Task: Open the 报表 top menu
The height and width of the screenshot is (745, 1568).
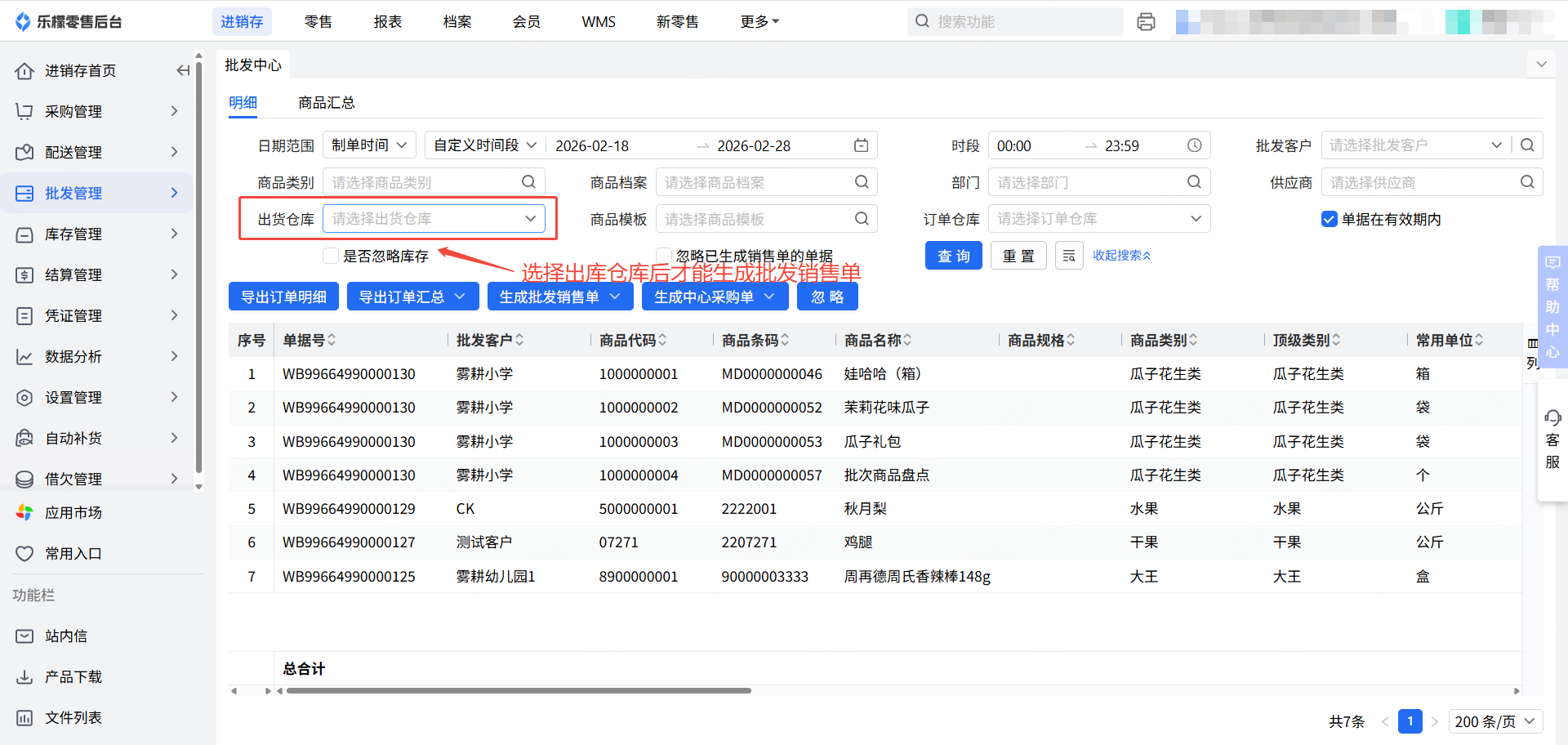Action: pyautogui.click(x=387, y=22)
